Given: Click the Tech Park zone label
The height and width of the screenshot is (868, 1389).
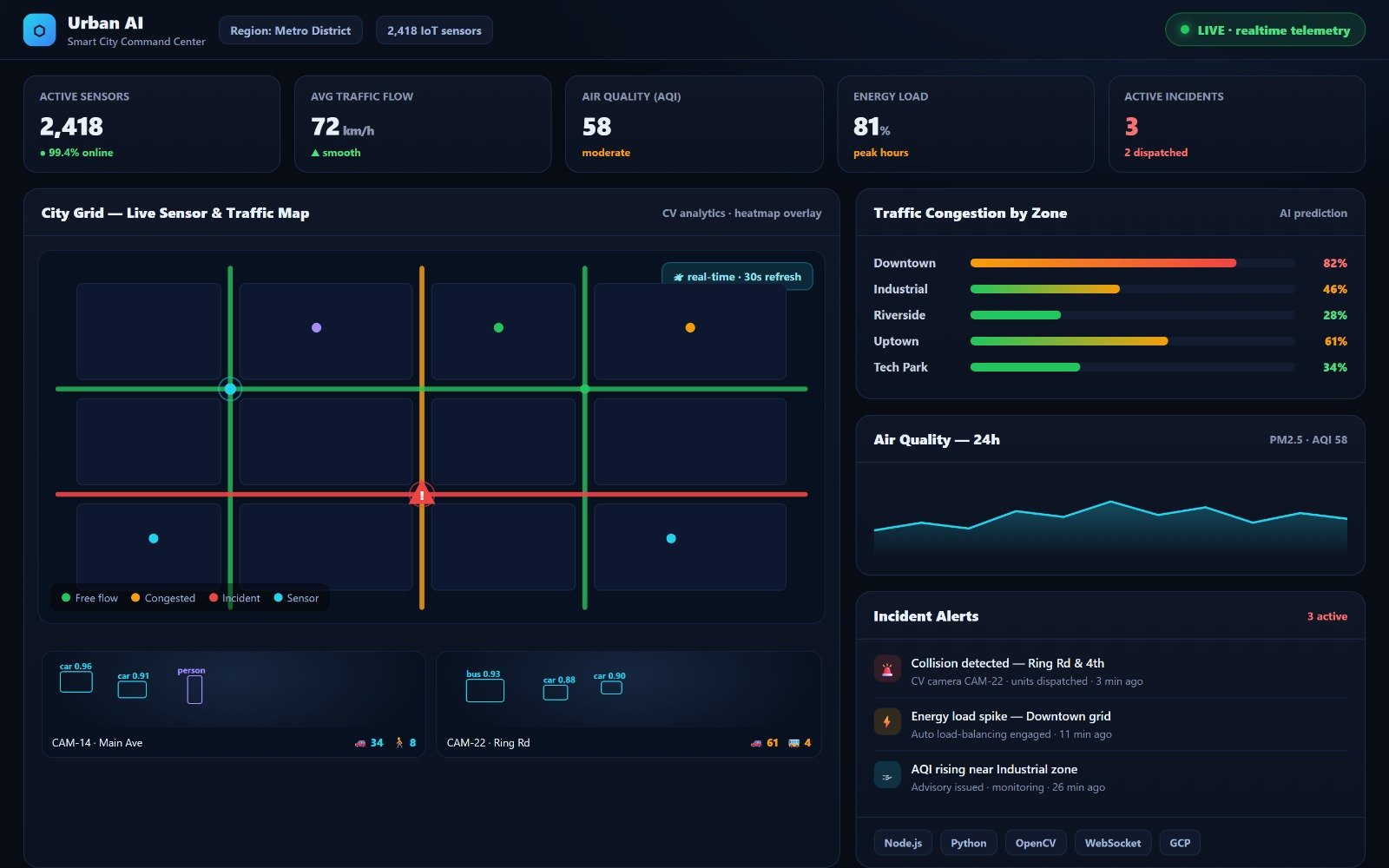Looking at the screenshot, I should click(901, 367).
